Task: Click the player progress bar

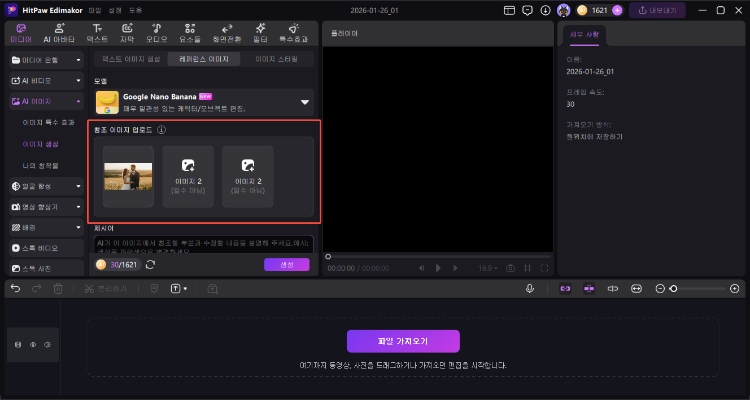Action: pyautogui.click(x=438, y=256)
